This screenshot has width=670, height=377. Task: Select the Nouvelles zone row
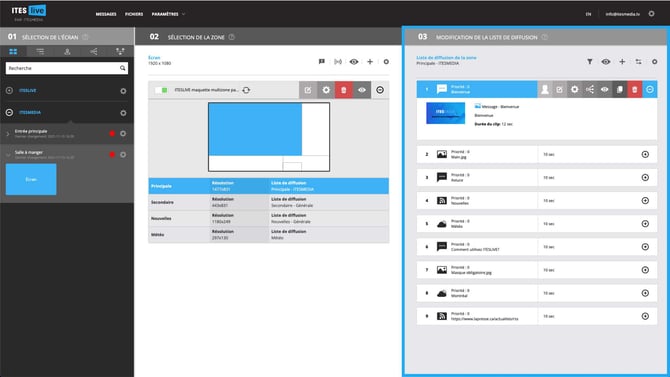[x=268, y=218]
